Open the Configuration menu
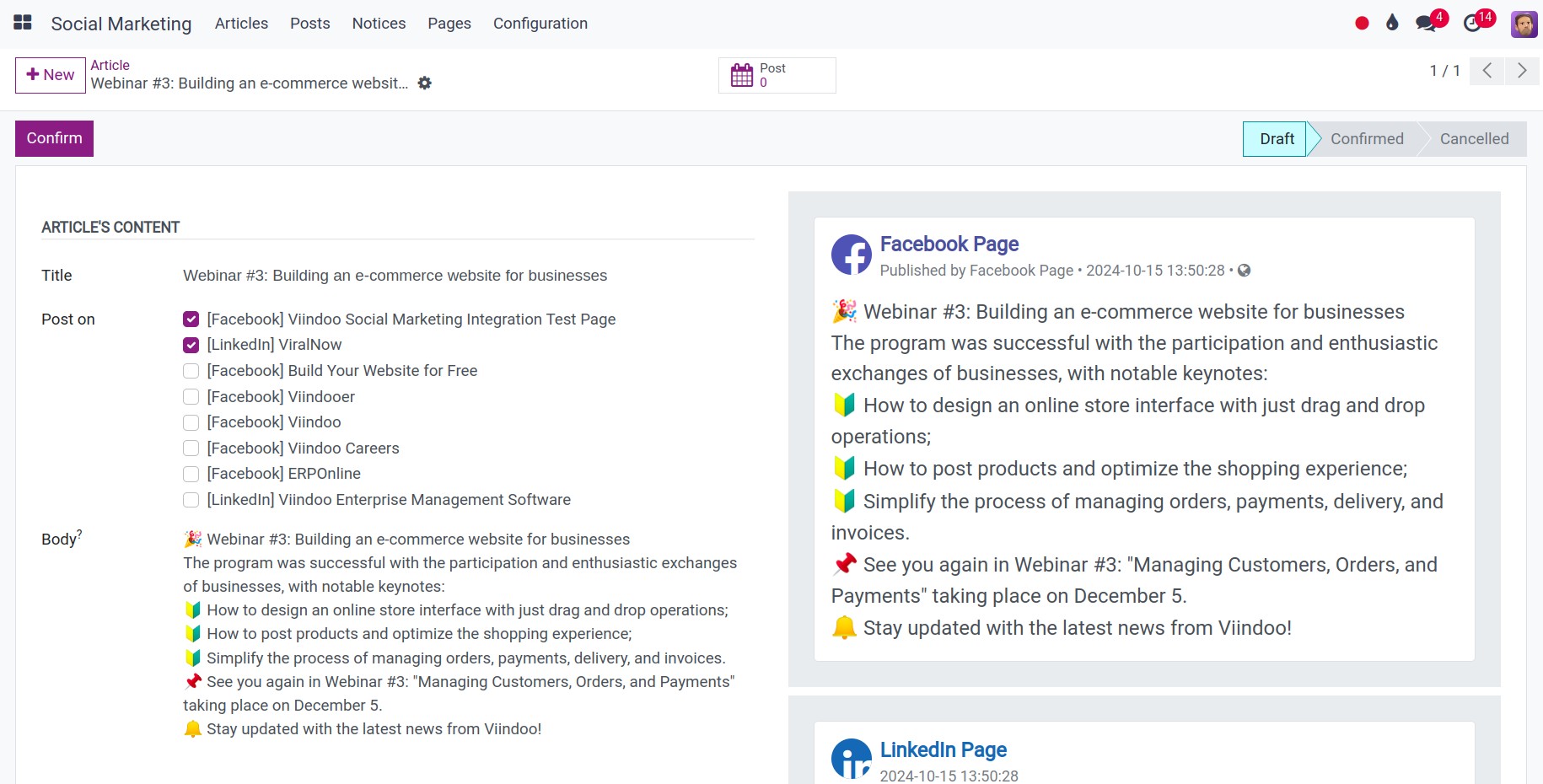The height and width of the screenshot is (784, 1543). (x=540, y=24)
